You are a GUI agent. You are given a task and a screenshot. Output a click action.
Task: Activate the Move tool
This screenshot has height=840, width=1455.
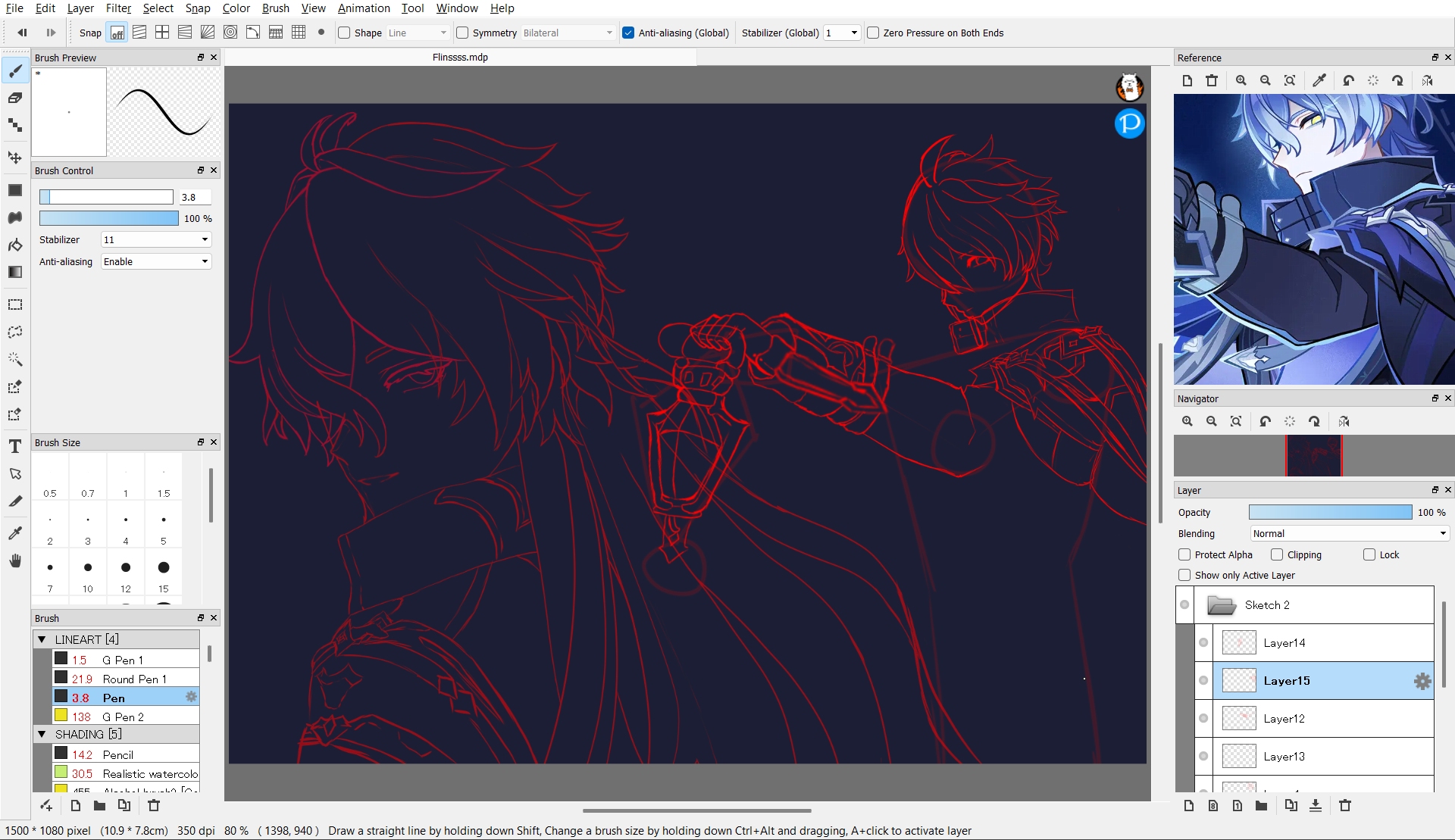coord(14,158)
